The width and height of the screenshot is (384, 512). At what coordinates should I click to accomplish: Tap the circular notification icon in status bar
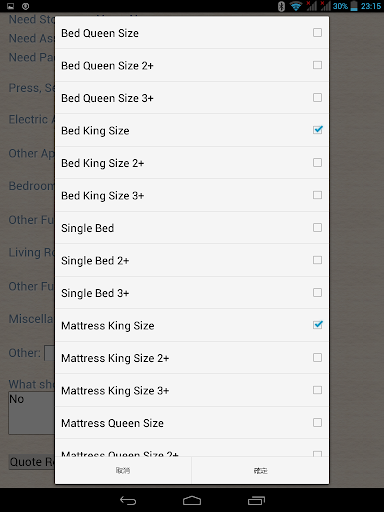[x=26, y=6]
